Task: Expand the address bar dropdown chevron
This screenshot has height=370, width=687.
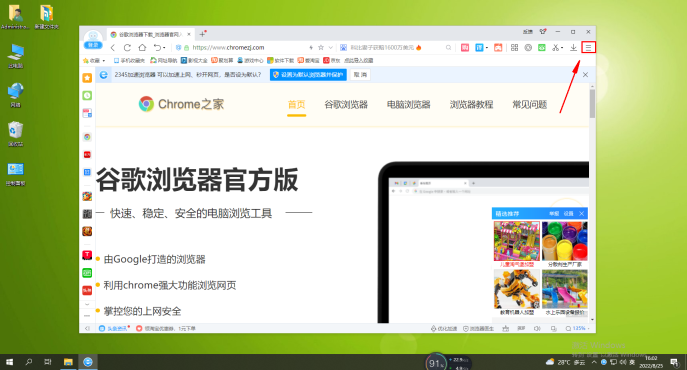Action: tap(331, 47)
